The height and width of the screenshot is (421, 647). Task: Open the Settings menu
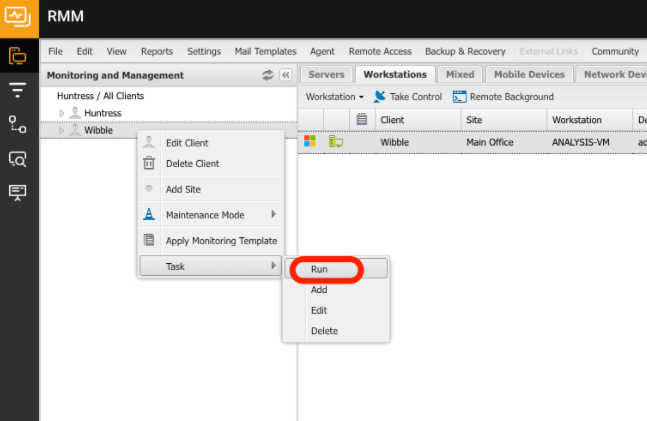pos(204,51)
